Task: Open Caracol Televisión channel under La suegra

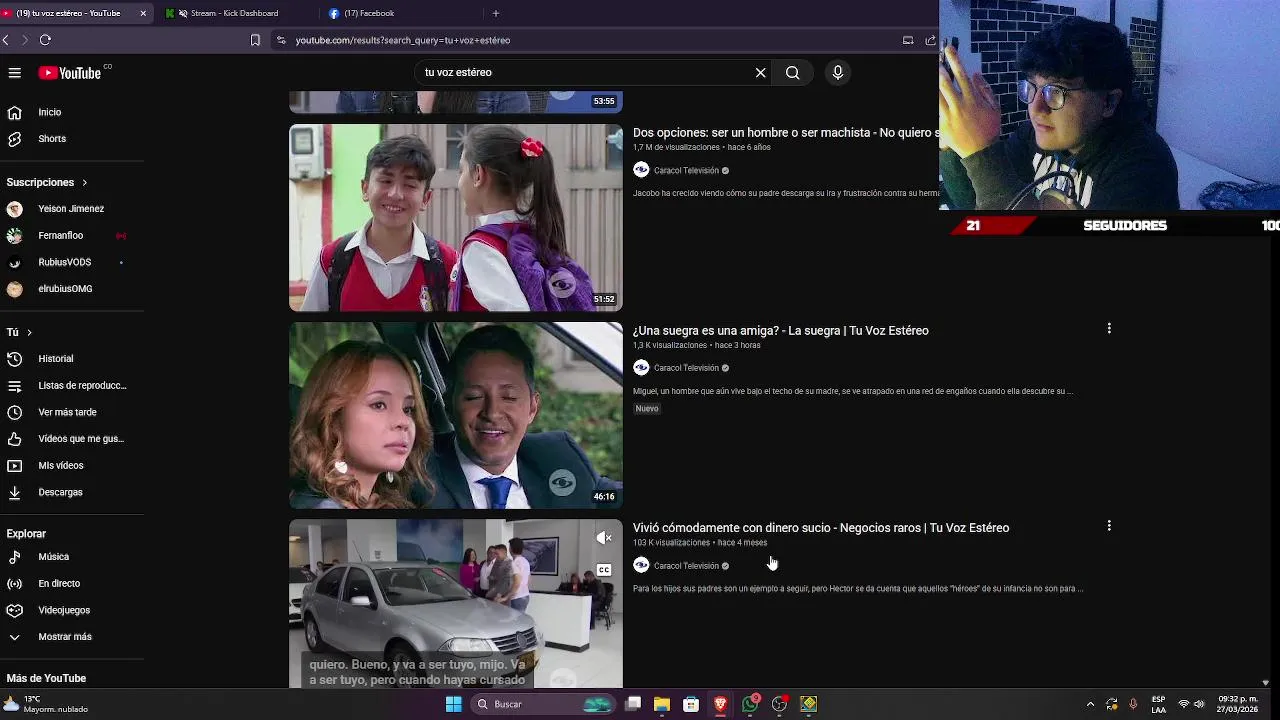Action: click(686, 368)
